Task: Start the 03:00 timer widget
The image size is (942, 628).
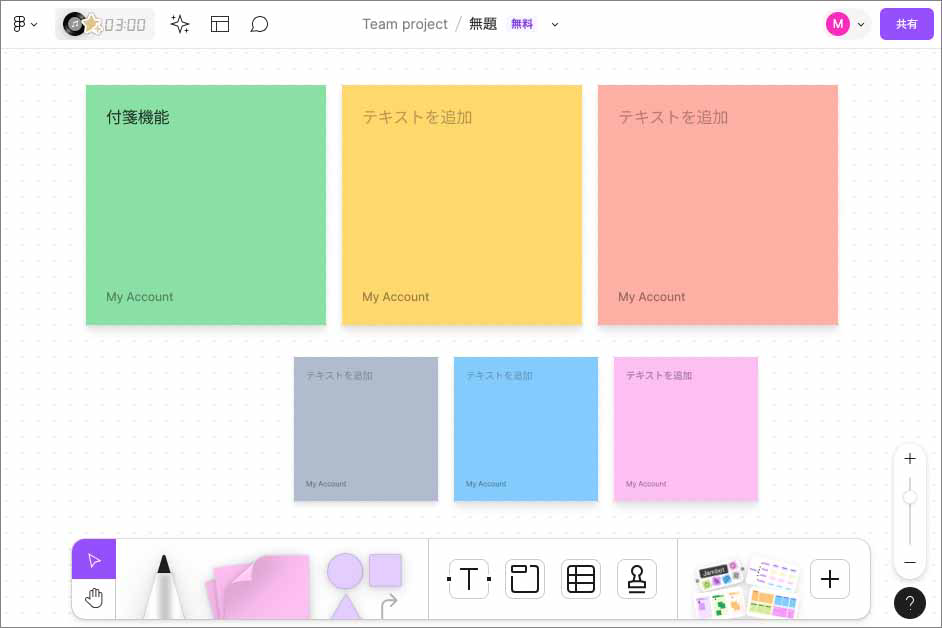Action: click(x=104, y=24)
